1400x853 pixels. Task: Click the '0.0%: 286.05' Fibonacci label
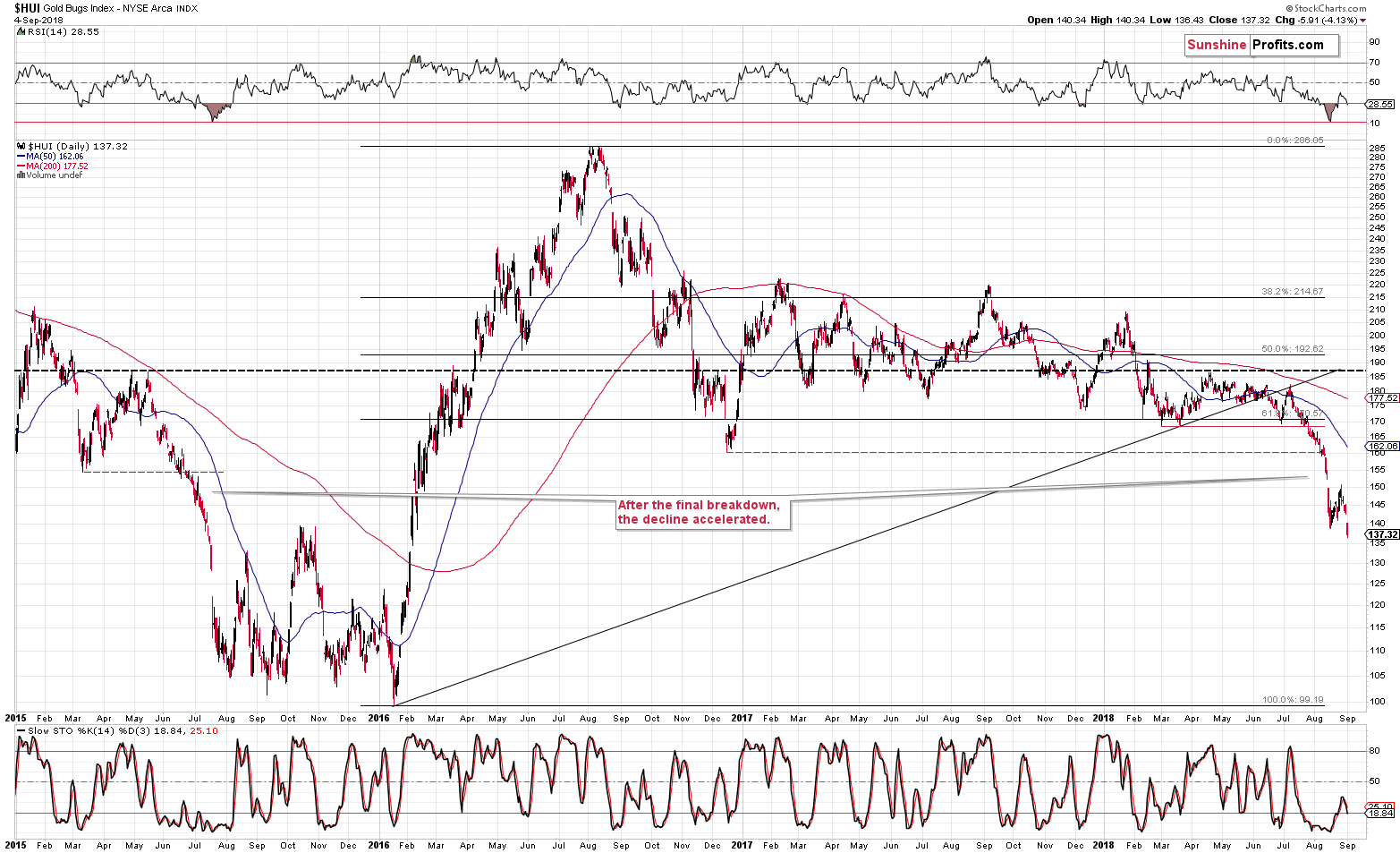click(1295, 141)
